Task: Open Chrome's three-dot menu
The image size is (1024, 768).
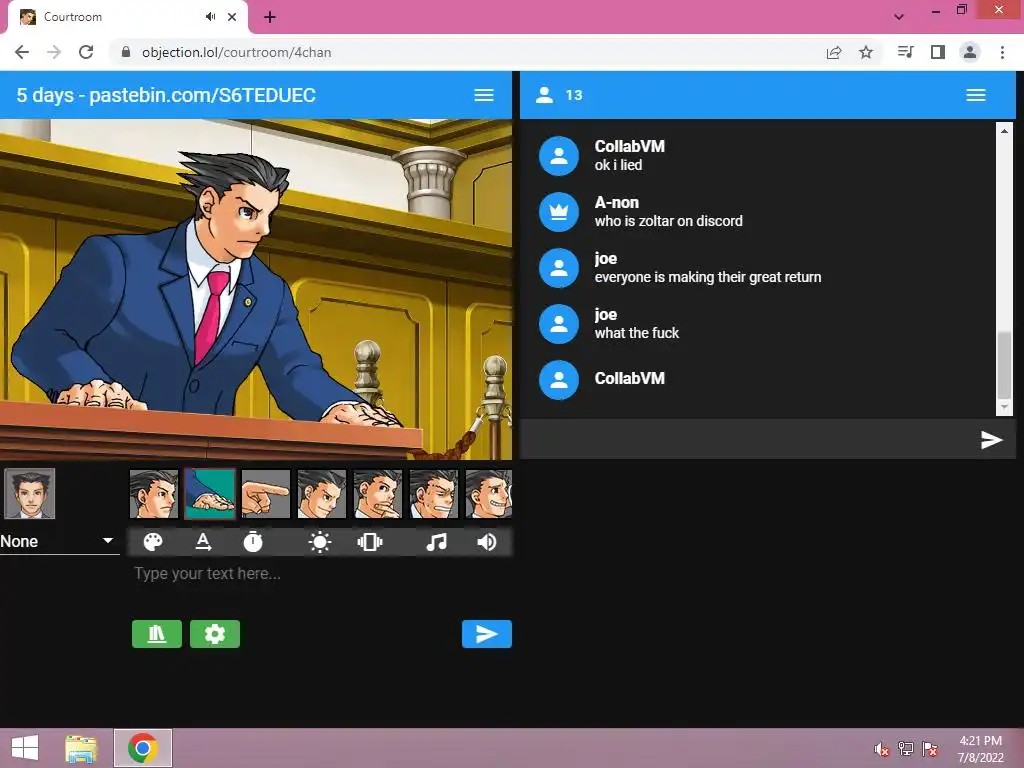Action: (x=1002, y=52)
